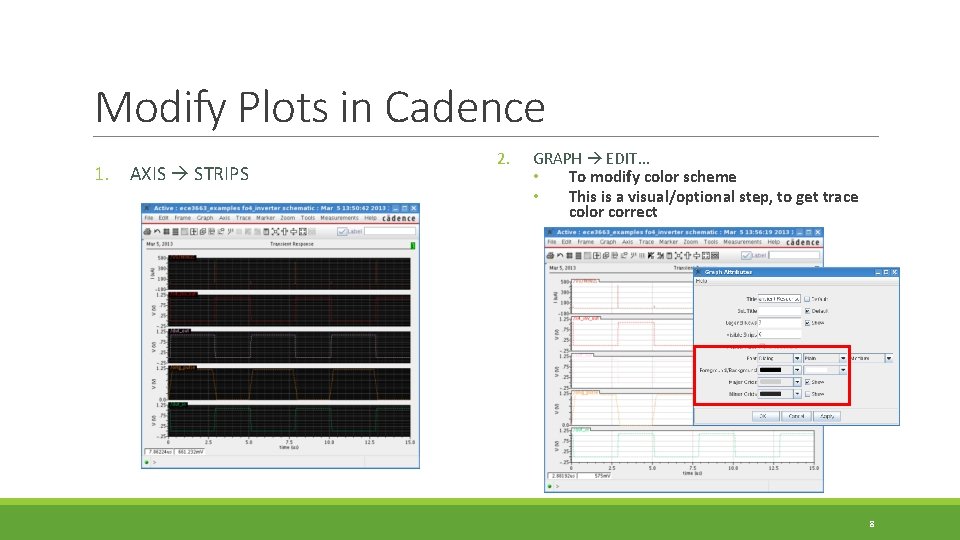This screenshot has height=540, width=960.
Task: Click the black foreground color swatch
Action: point(770,370)
